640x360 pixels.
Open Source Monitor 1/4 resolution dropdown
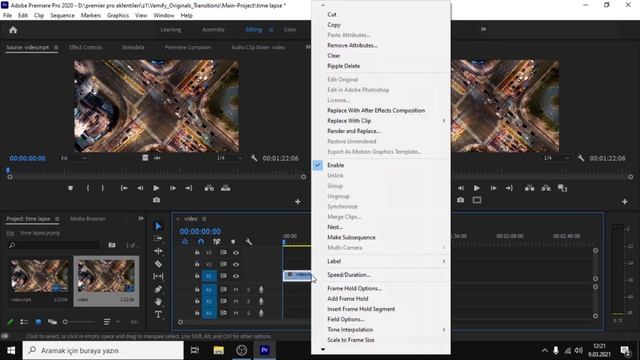tap(229, 158)
